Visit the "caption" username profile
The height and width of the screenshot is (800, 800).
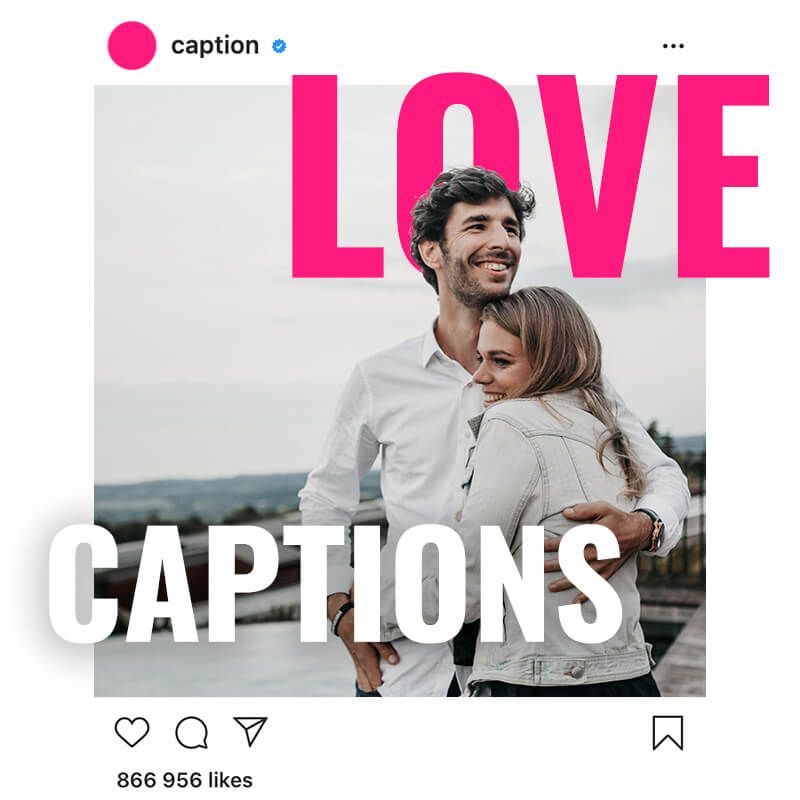click(x=215, y=46)
